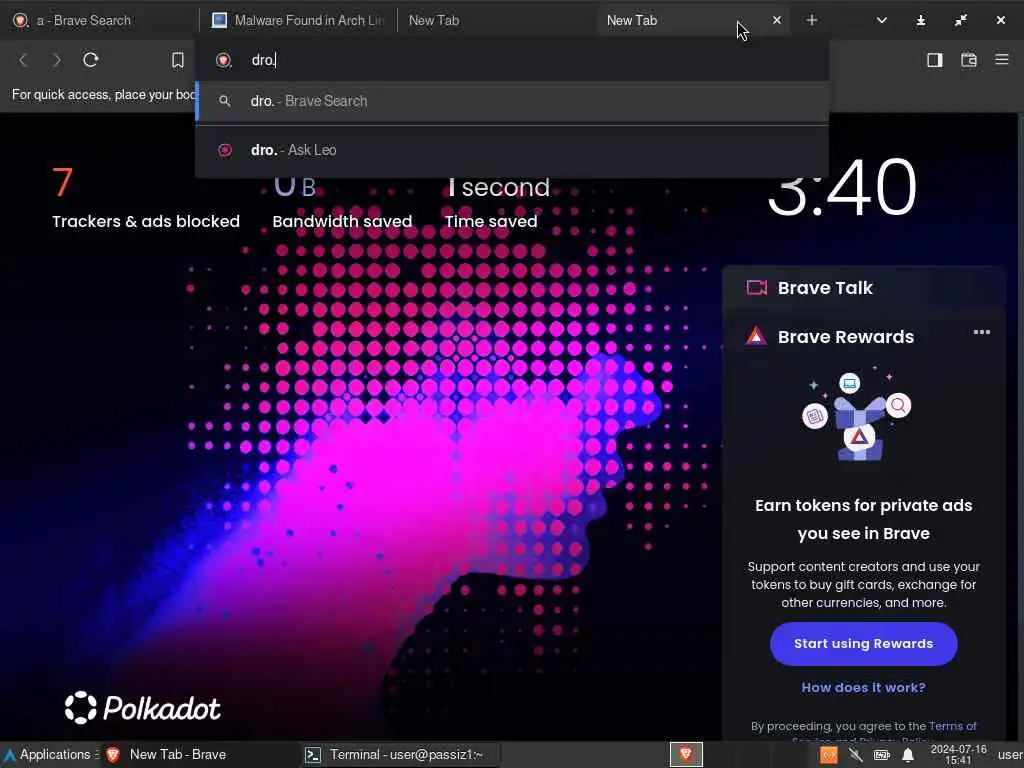The width and height of the screenshot is (1024, 768).
Task: Expand the tab search chevron
Action: click(882, 20)
